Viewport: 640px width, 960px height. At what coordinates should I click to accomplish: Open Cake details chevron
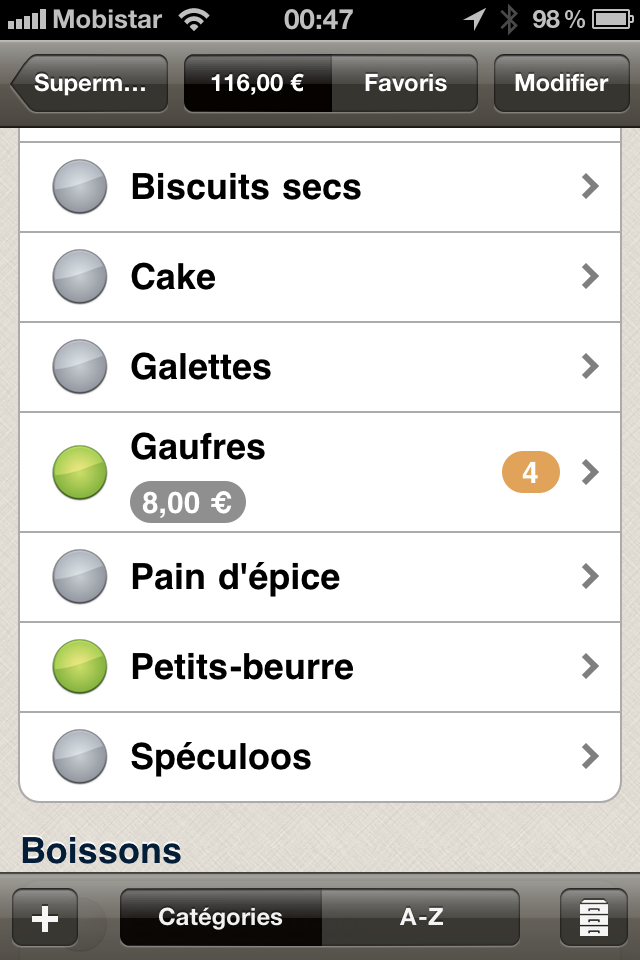tap(590, 277)
